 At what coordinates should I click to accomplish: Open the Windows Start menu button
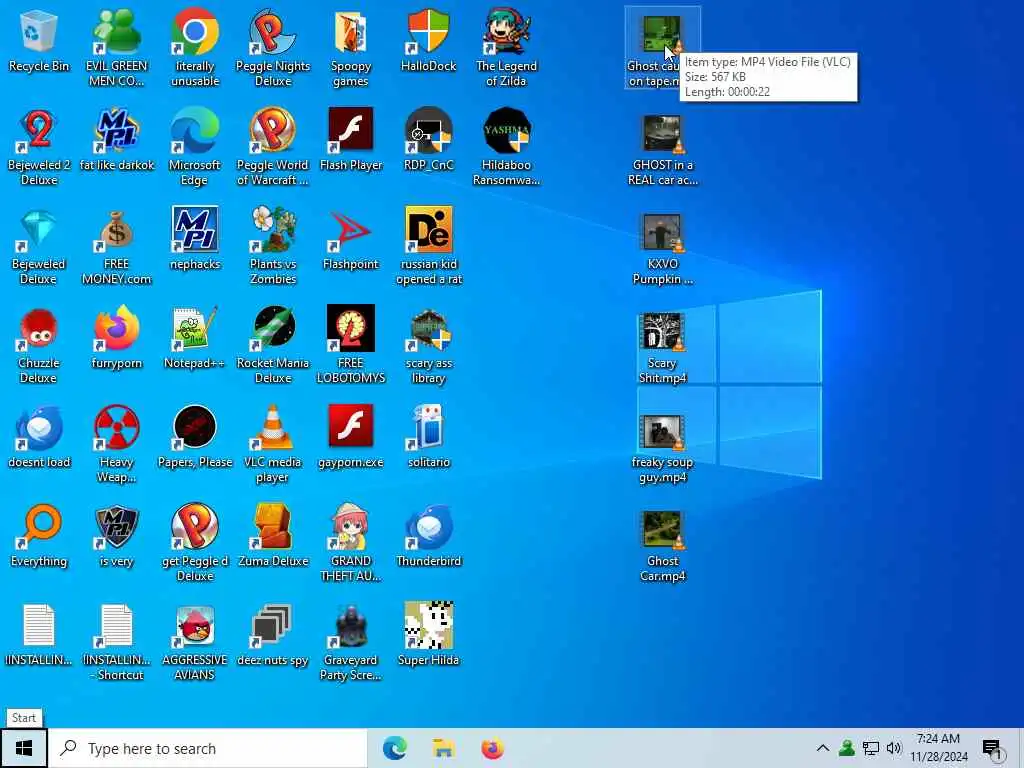[24, 748]
